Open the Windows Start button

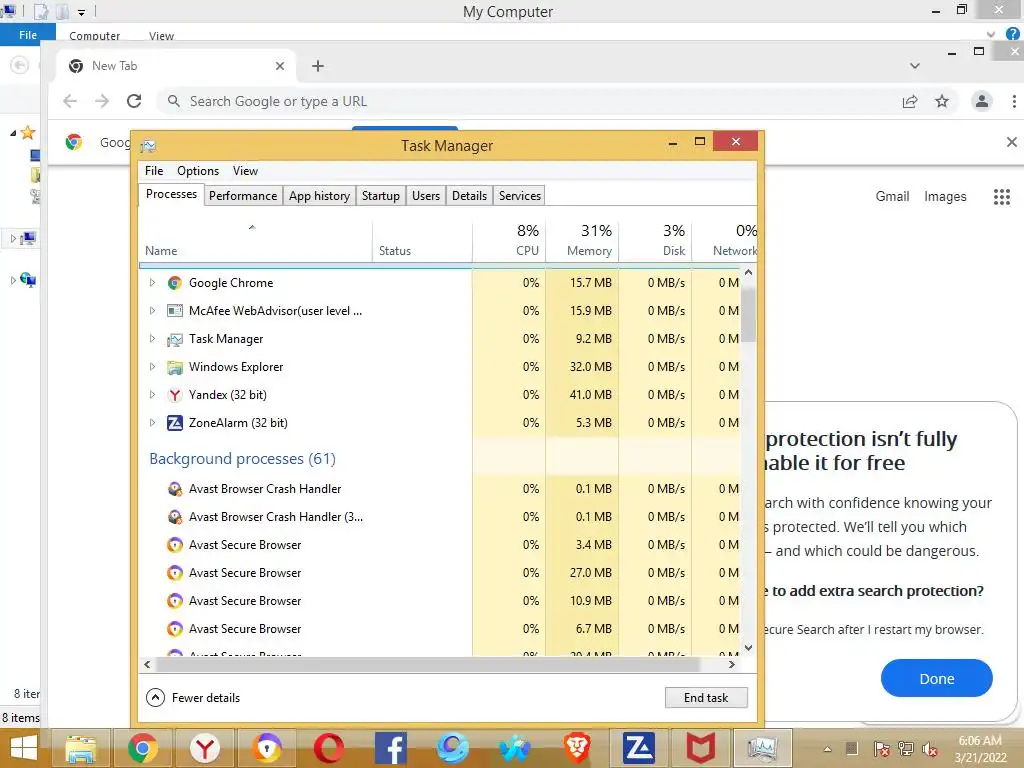tap(24, 748)
